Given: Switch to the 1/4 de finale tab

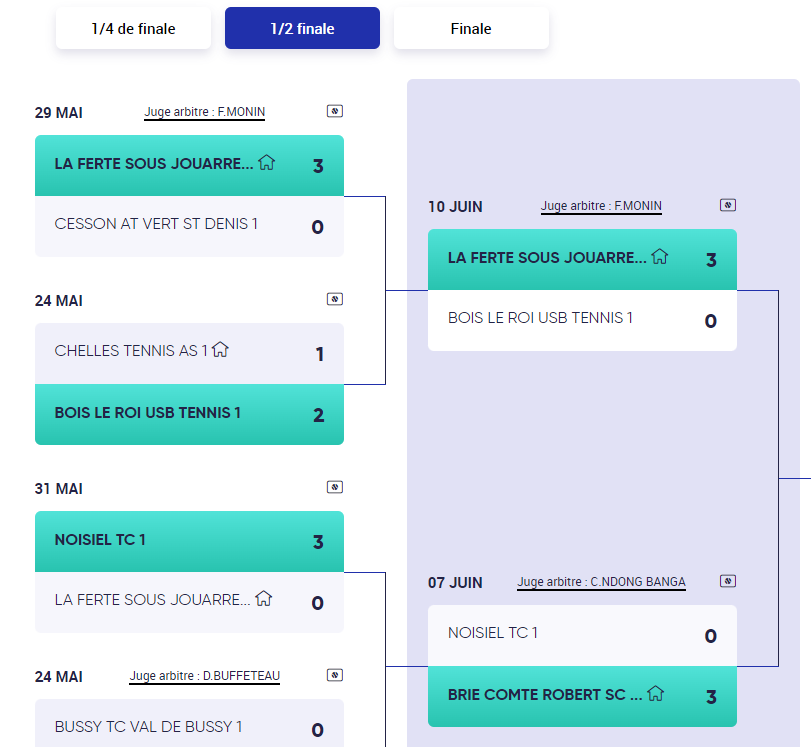Looking at the screenshot, I should (x=133, y=28).
